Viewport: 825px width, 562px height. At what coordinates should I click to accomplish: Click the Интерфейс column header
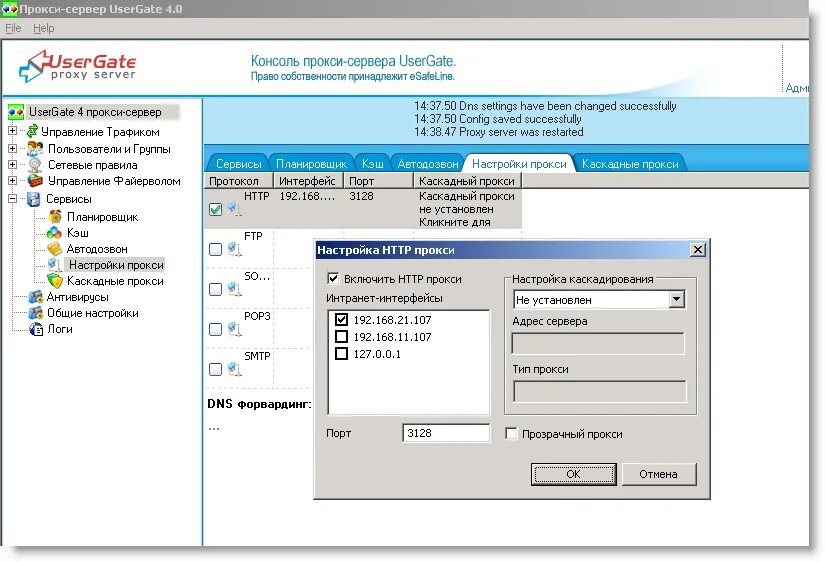click(x=308, y=180)
